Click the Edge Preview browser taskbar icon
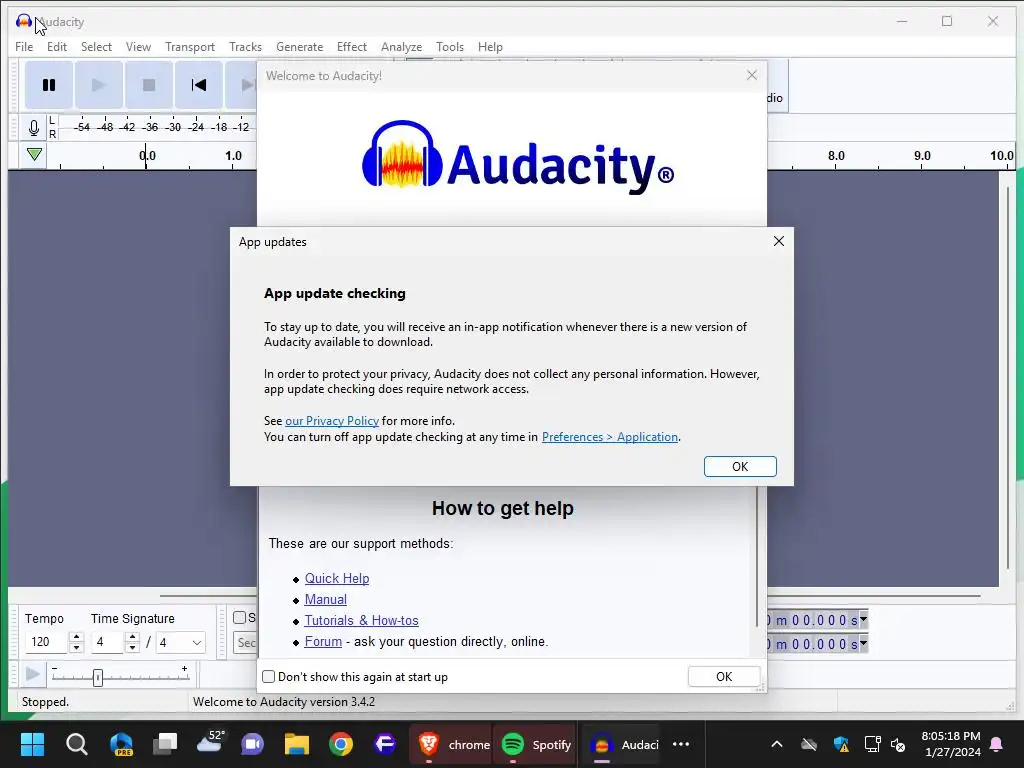1024x768 pixels. tap(121, 744)
